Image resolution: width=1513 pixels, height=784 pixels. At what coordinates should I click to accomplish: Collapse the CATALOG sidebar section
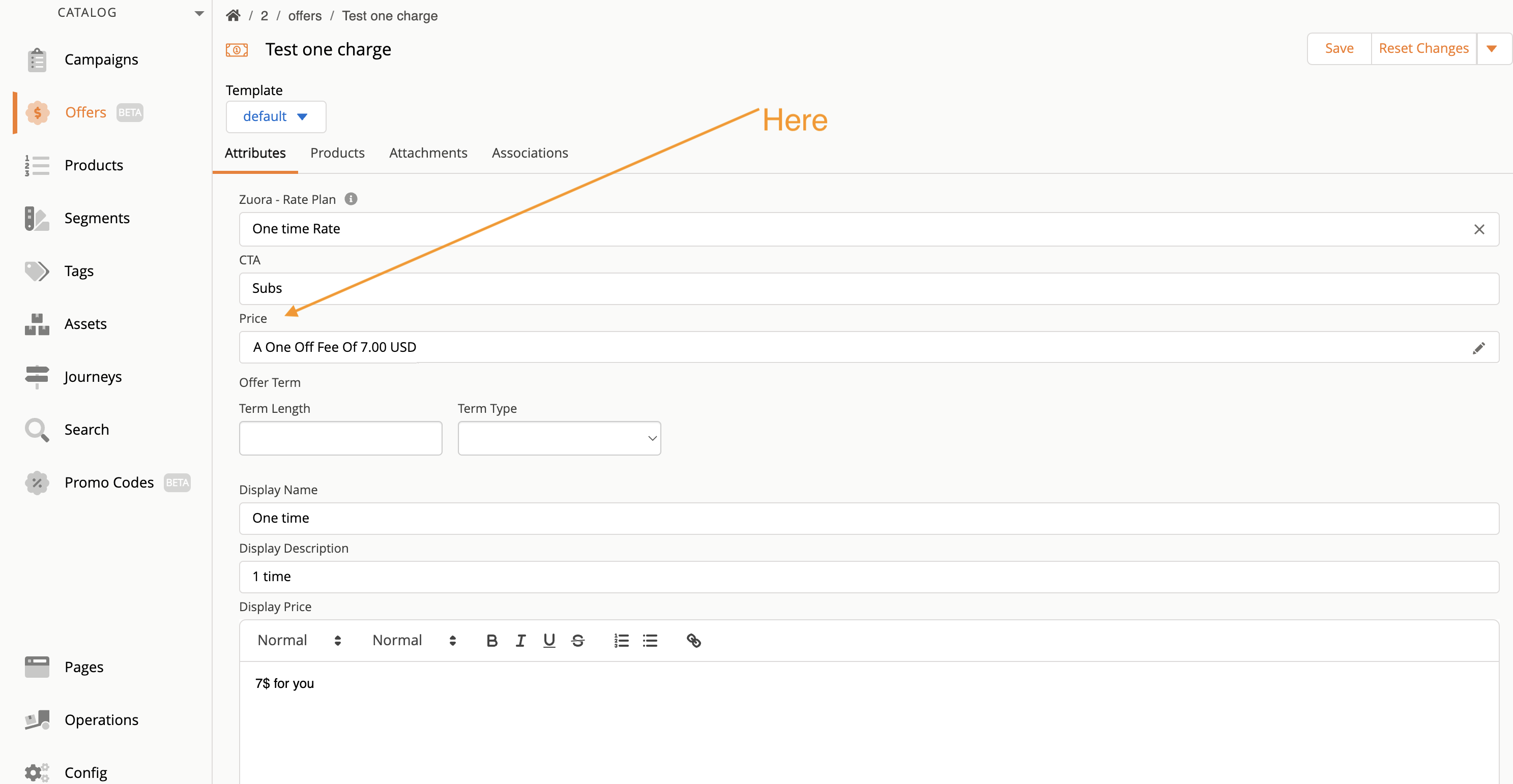pyautogui.click(x=199, y=13)
